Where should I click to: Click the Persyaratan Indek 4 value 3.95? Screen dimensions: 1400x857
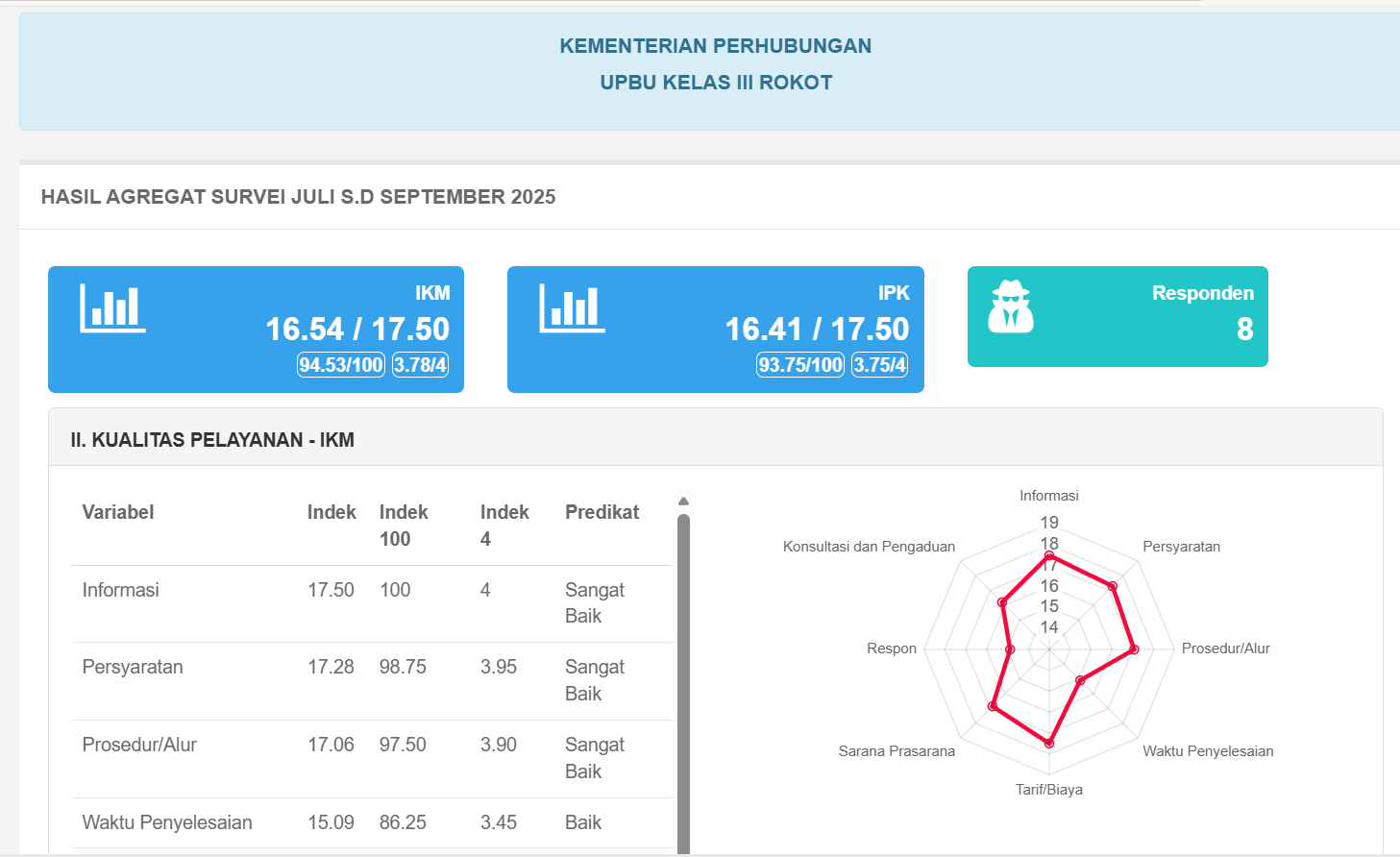pyautogui.click(x=499, y=667)
